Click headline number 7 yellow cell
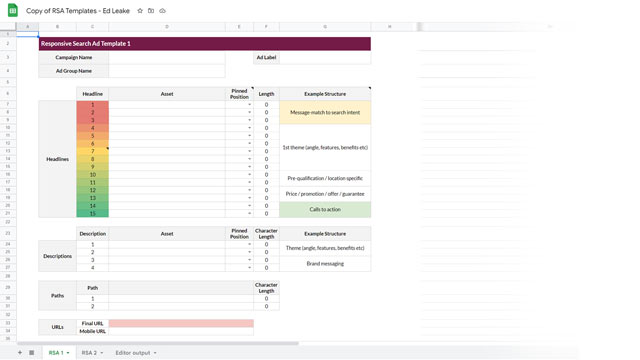Screen dimensions: 640x360 pyautogui.click(x=93, y=151)
